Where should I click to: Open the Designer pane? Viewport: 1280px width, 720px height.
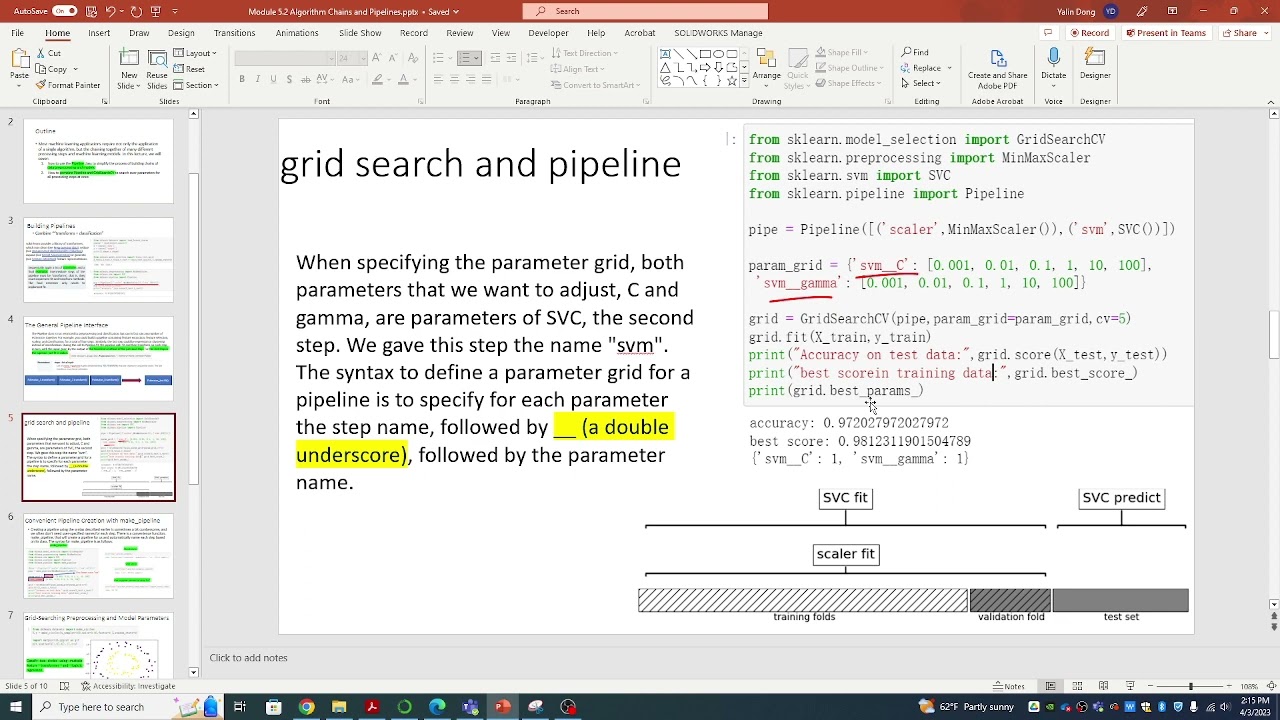(x=1095, y=65)
